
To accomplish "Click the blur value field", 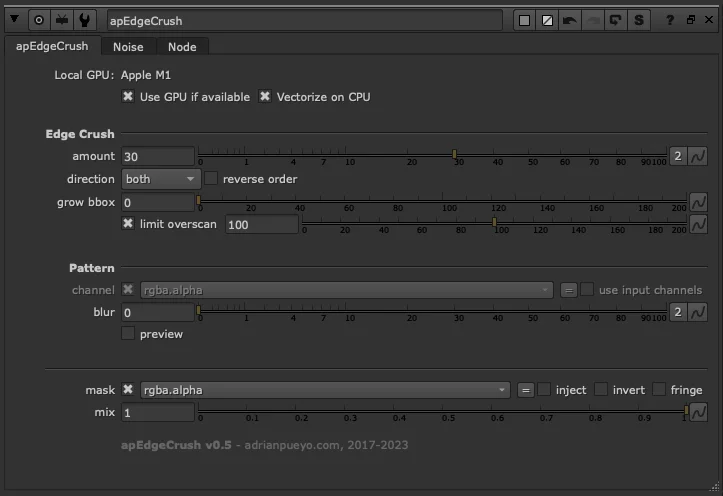I will point(158,313).
